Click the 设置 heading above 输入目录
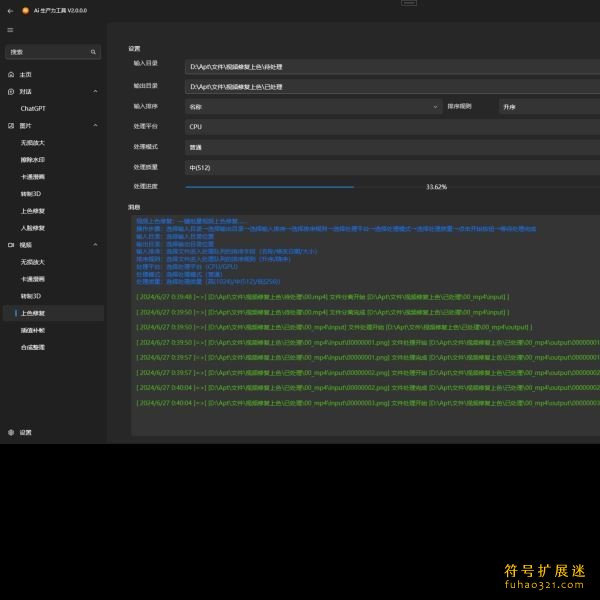600x600 pixels. (134, 49)
